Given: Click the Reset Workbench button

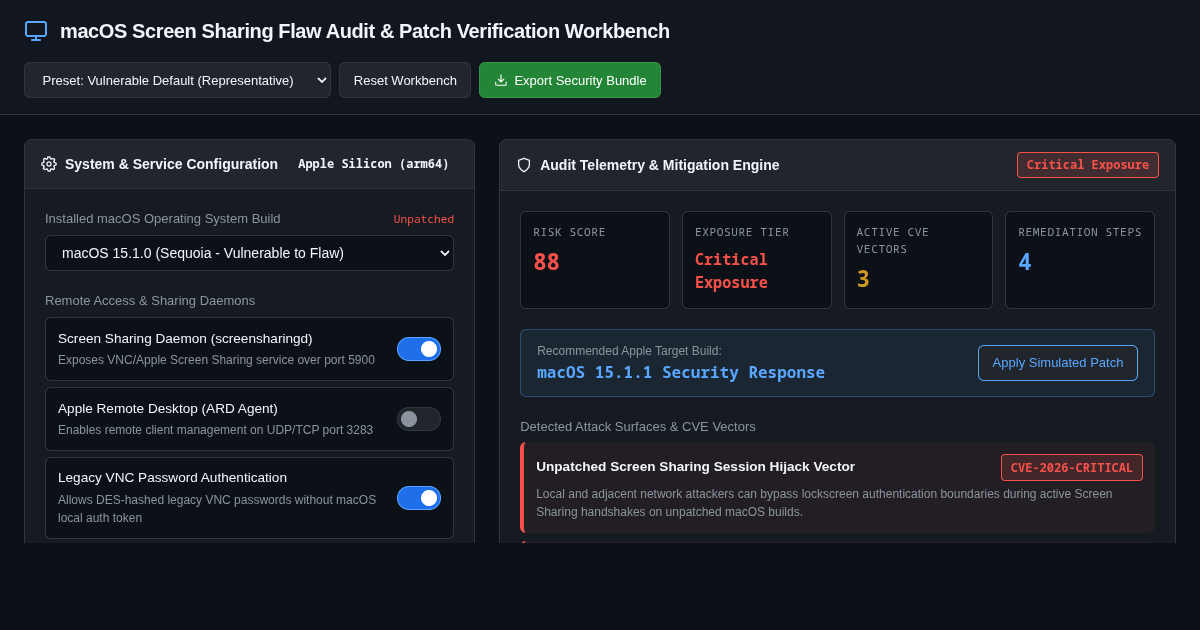Looking at the screenshot, I should [x=405, y=80].
